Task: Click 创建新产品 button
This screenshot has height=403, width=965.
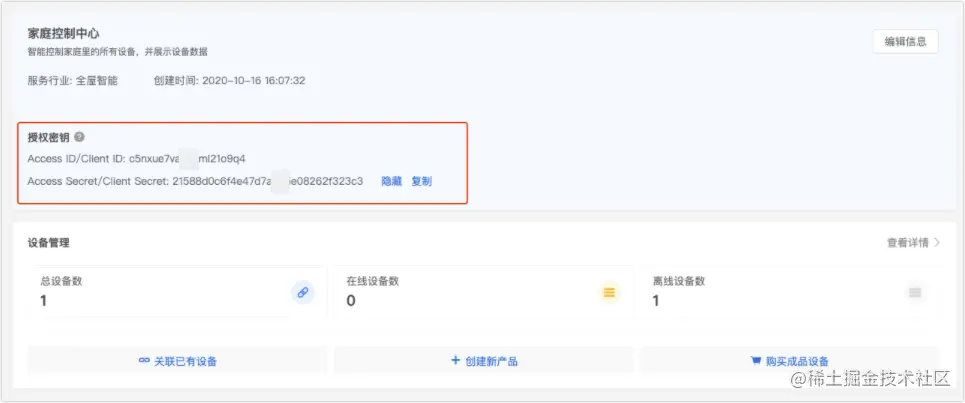Action: coord(484,361)
